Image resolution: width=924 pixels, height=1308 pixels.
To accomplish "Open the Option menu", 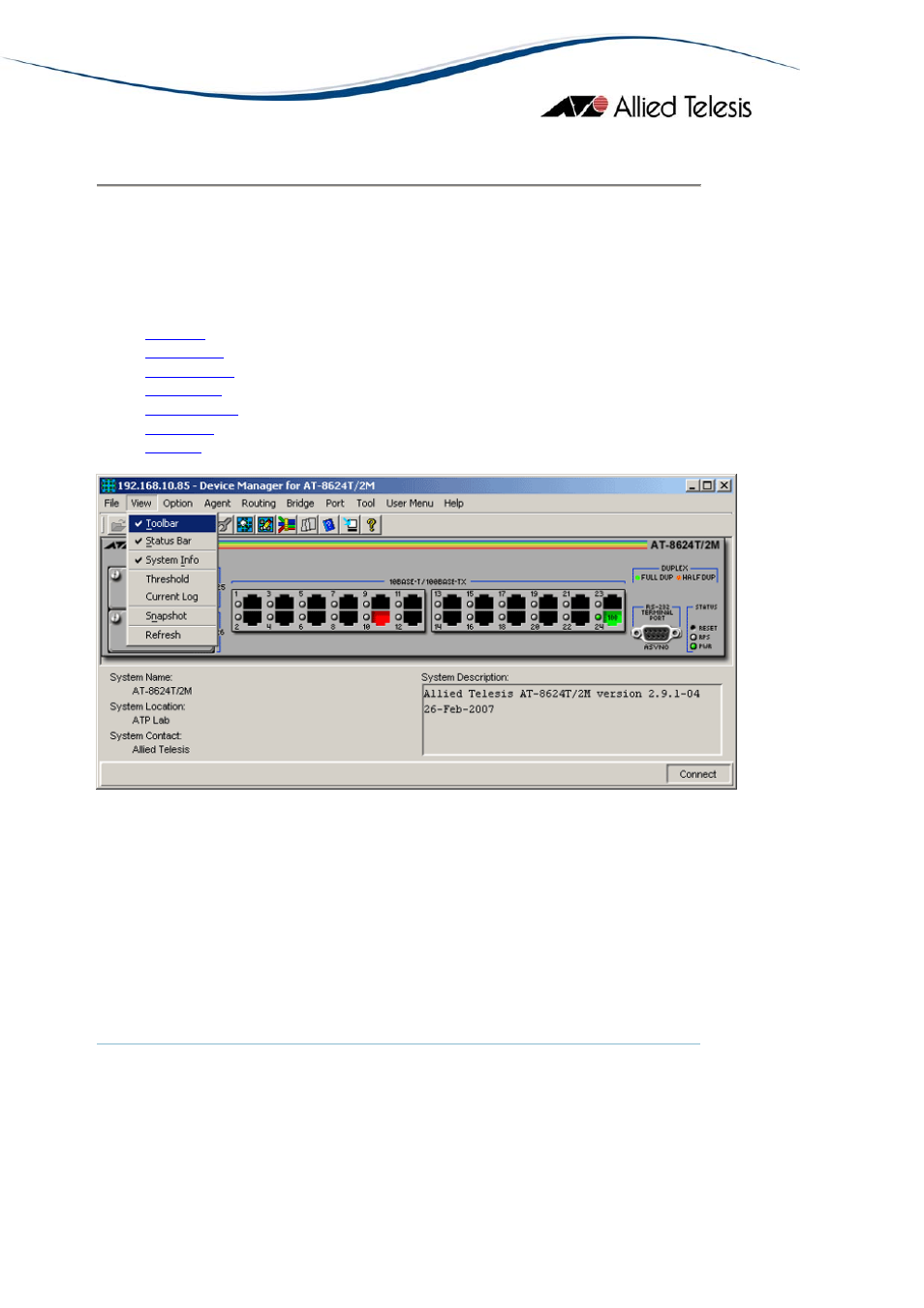I will point(177,504).
